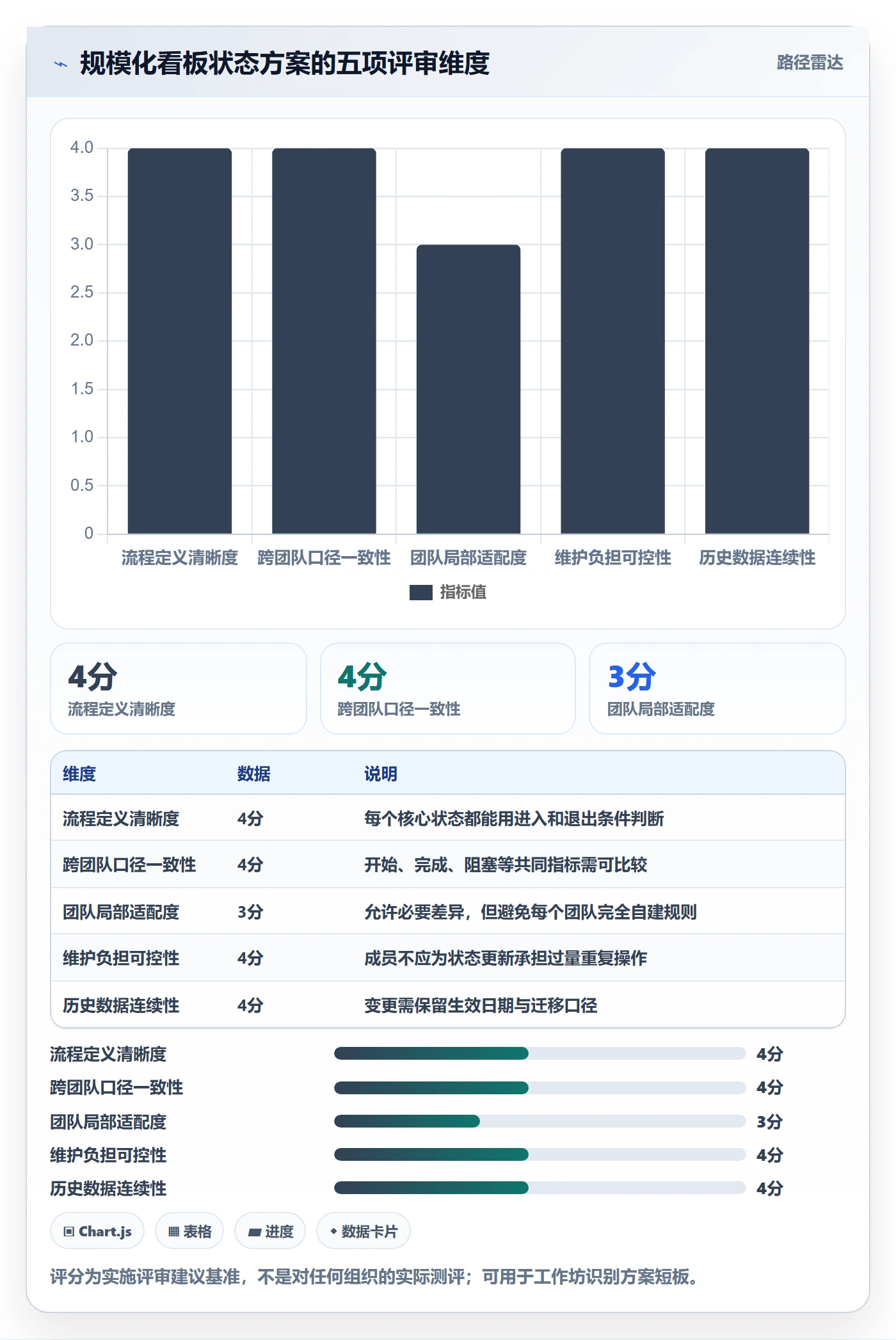Click the 团队局部适配度 bar in chart
Image resolution: width=896 pixels, height=1340 pixels.
[x=468, y=389]
